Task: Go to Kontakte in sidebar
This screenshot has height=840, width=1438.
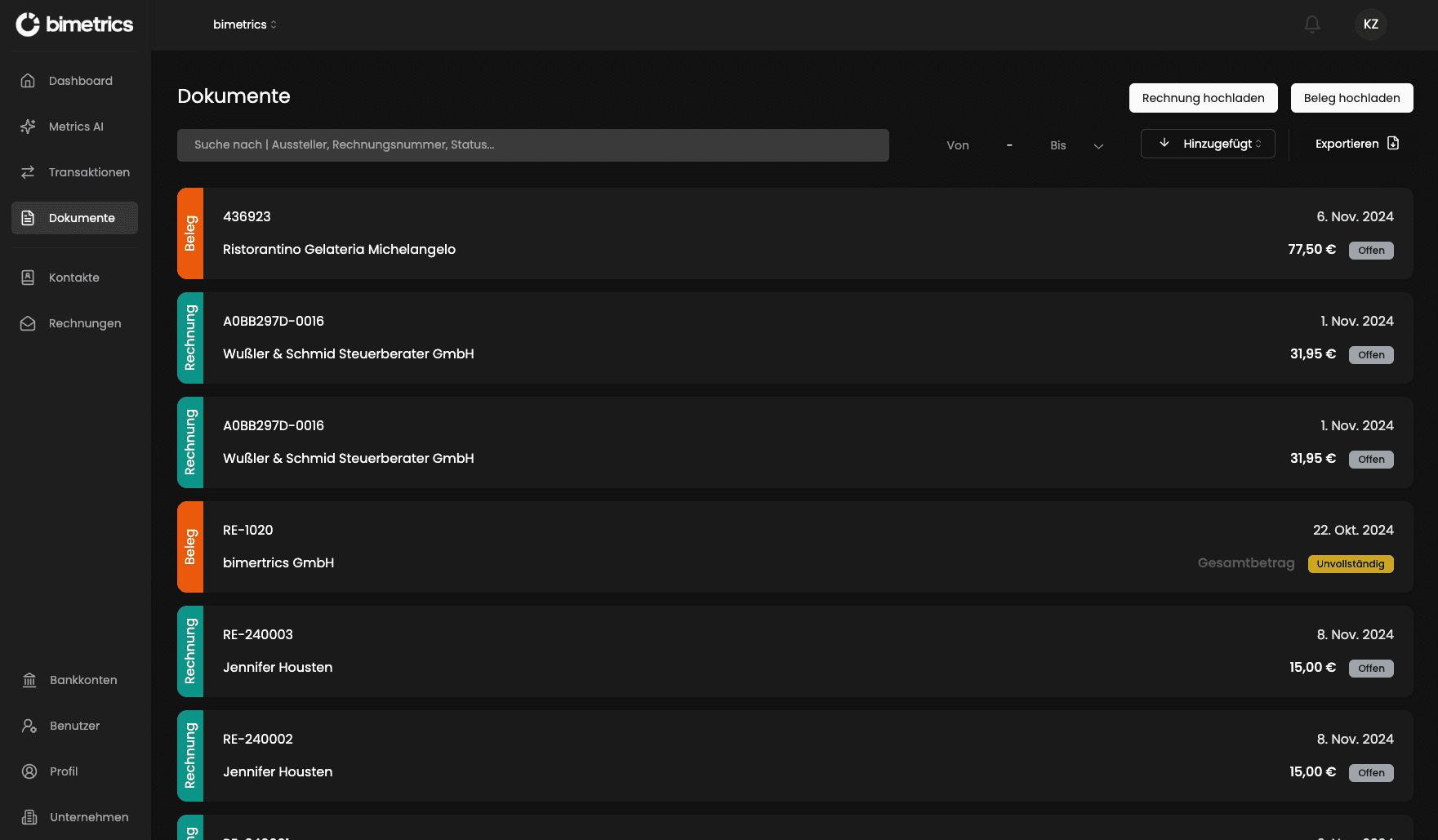Action: point(74,278)
